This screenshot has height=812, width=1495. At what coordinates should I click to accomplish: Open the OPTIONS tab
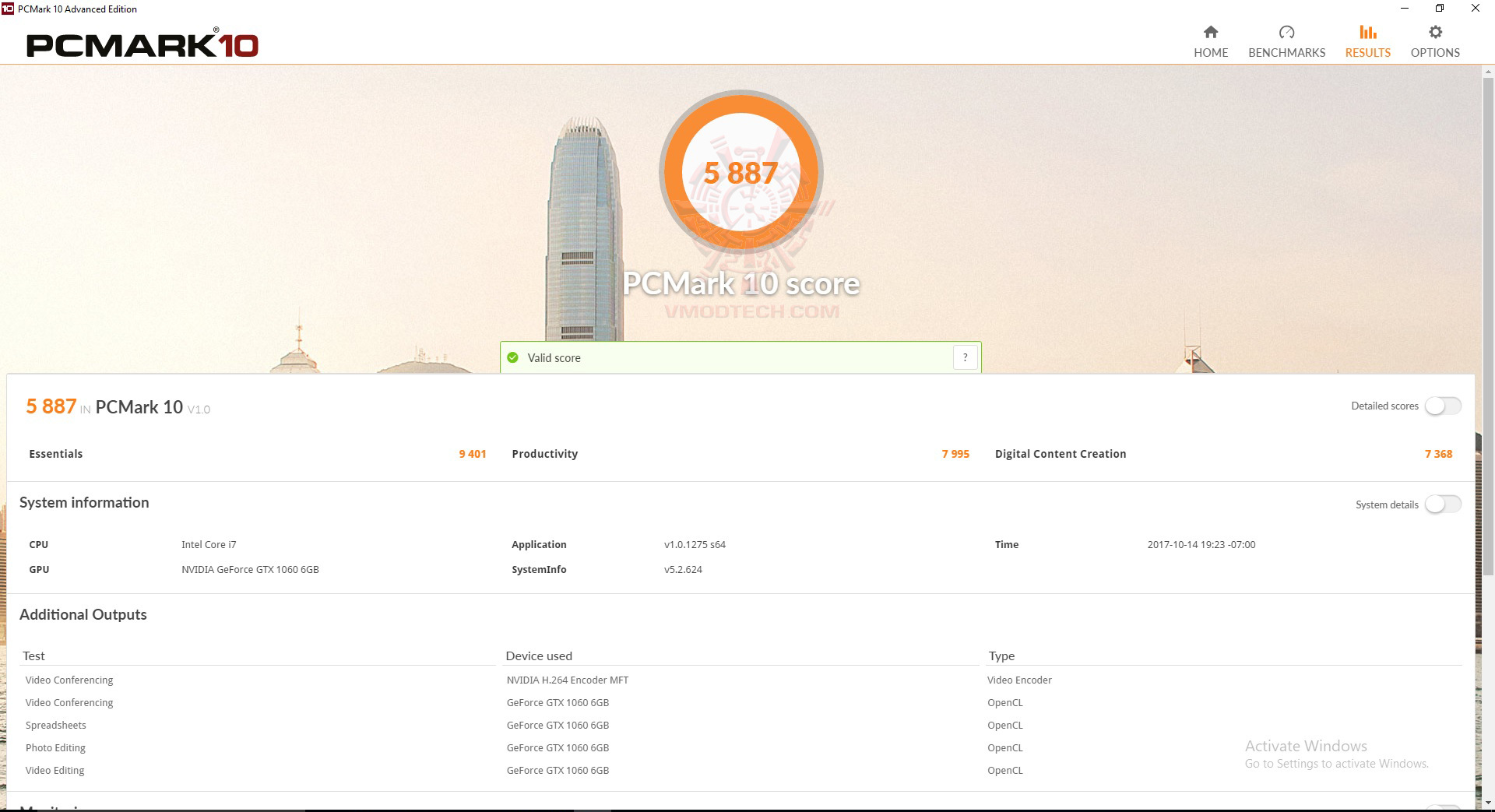pos(1435,42)
